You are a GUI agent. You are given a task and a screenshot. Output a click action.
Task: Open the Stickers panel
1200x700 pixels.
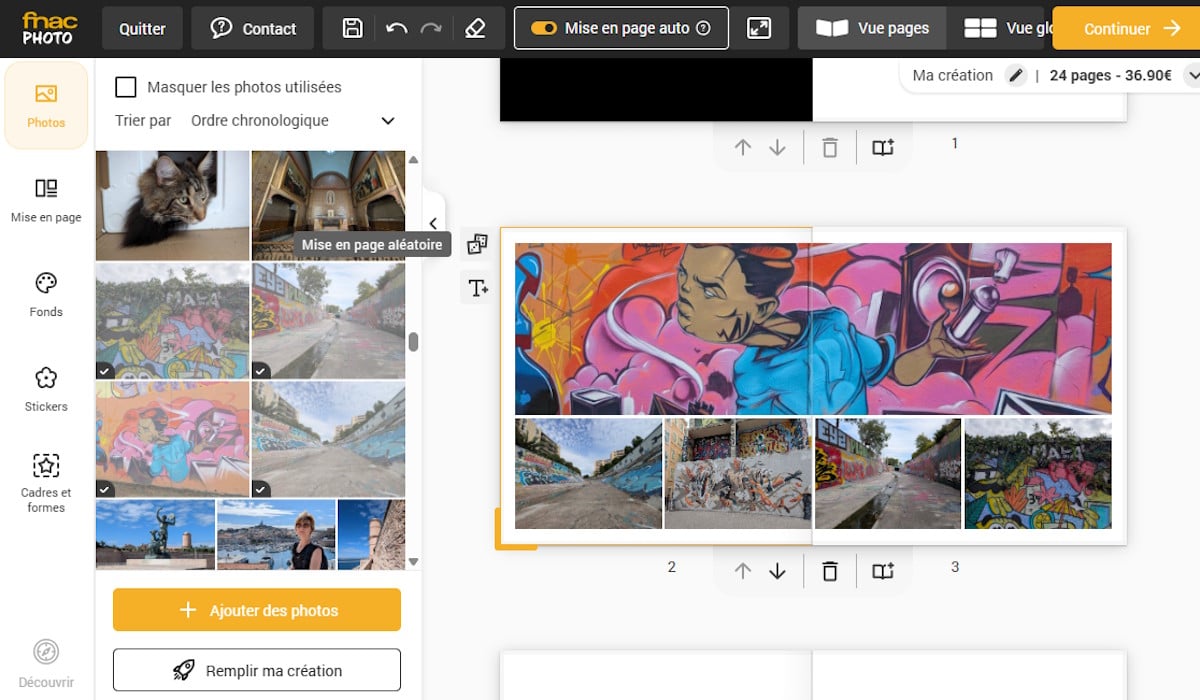click(46, 389)
